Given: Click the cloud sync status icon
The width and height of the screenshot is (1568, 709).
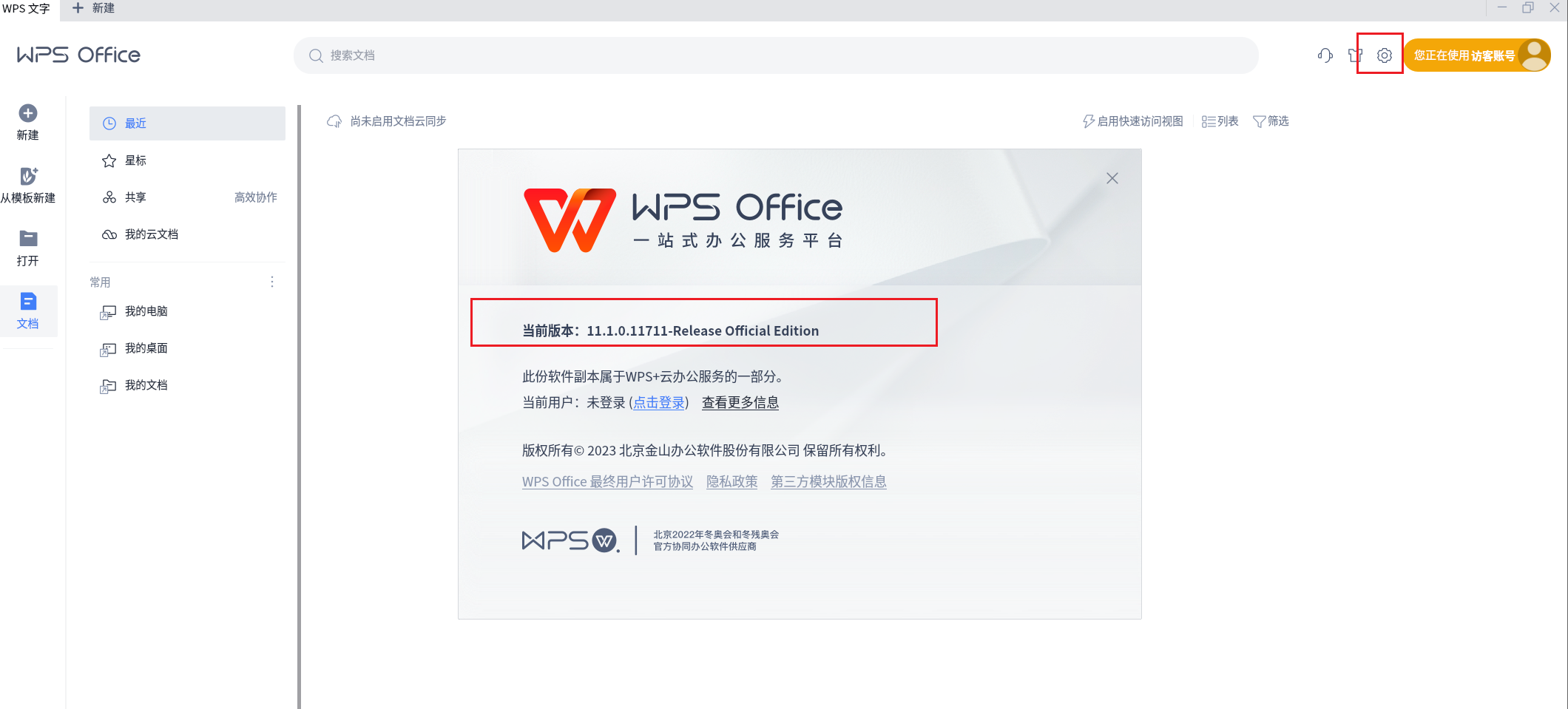Looking at the screenshot, I should pos(334,121).
